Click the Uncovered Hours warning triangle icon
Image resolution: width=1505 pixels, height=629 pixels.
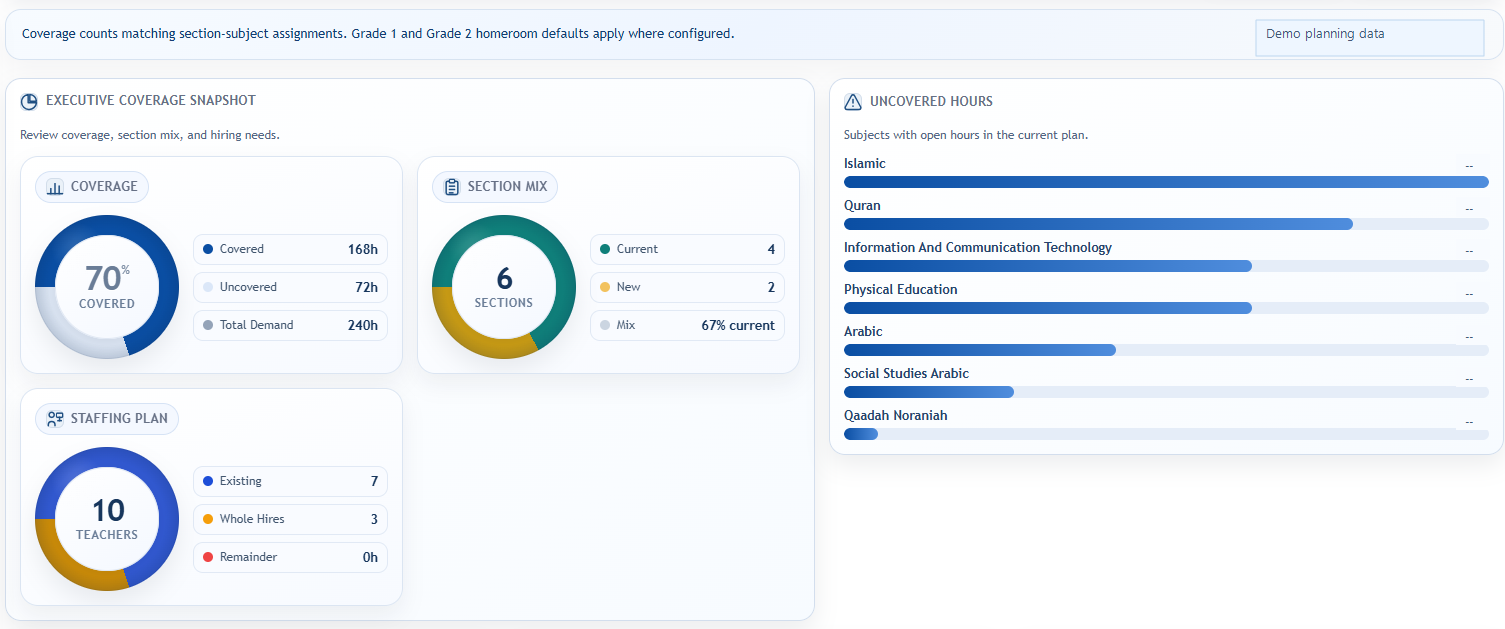tap(853, 102)
